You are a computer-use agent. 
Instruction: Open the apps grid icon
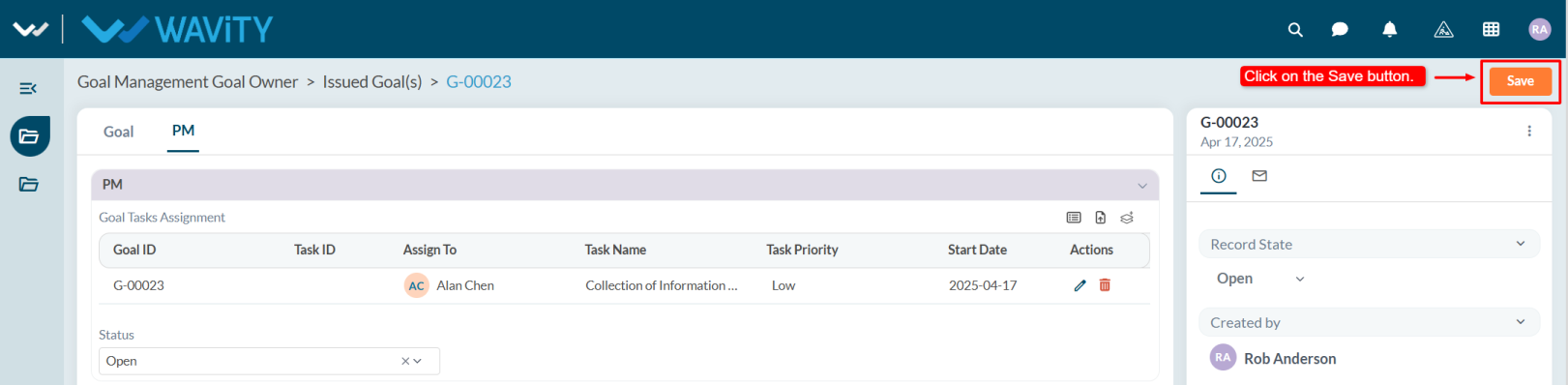[1492, 30]
